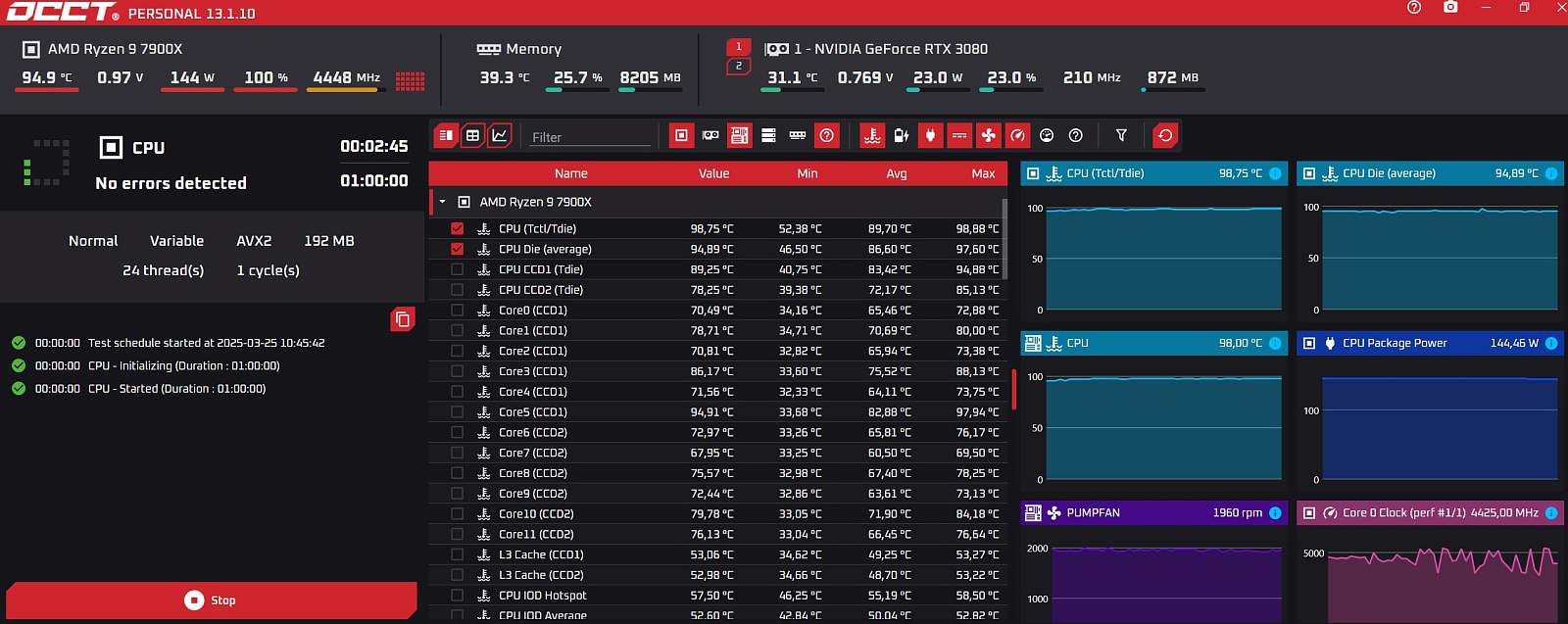Click inside the Filter text field

pos(590,137)
